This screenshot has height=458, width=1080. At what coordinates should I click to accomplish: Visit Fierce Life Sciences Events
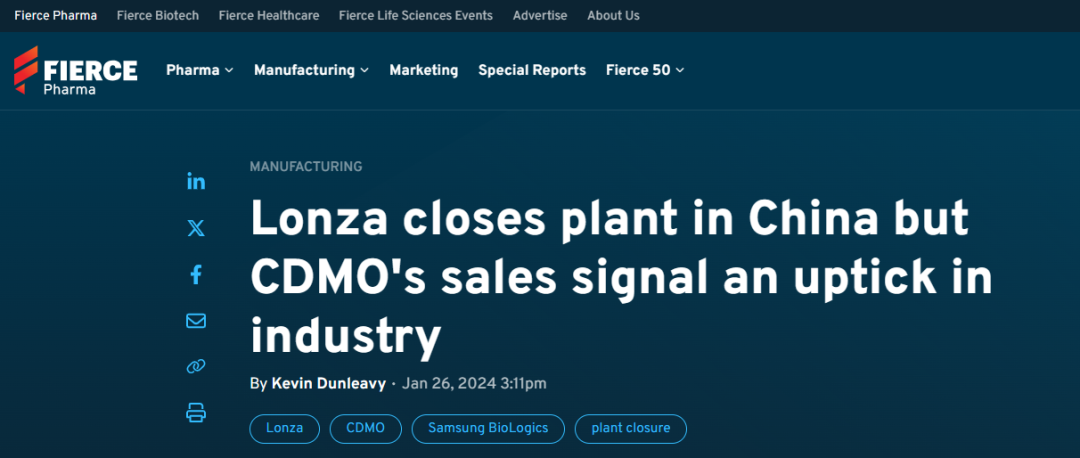point(416,15)
